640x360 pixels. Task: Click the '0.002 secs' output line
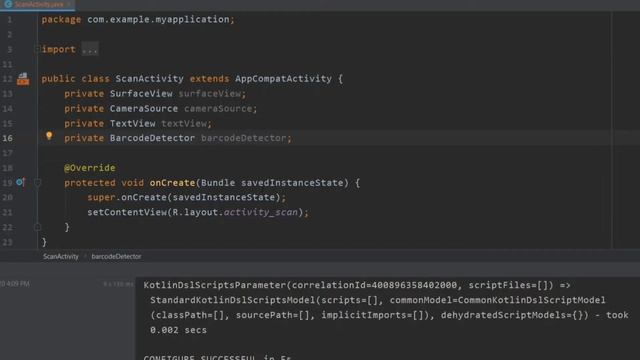click(178, 330)
